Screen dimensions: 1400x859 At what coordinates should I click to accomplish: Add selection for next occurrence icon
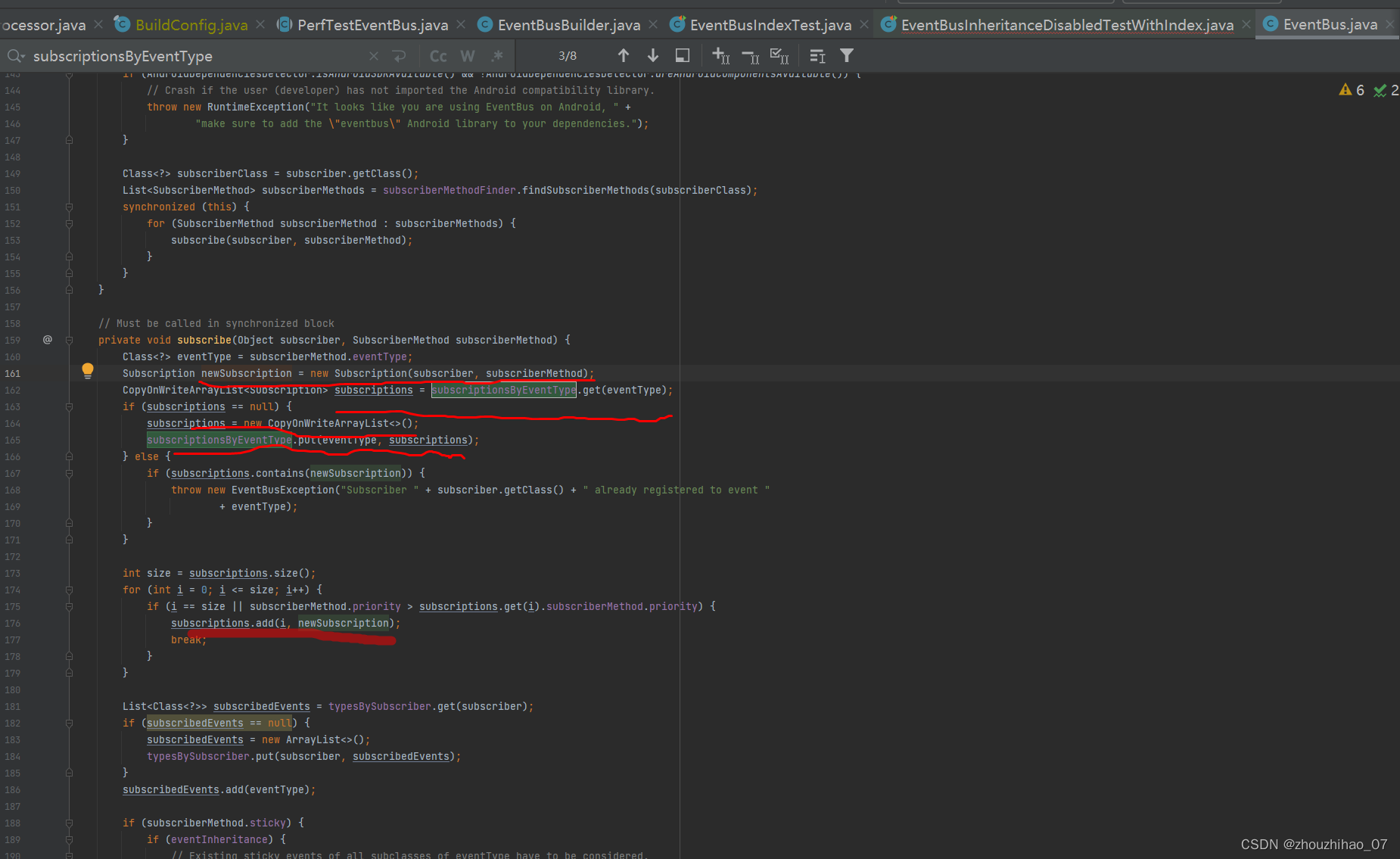[721, 55]
